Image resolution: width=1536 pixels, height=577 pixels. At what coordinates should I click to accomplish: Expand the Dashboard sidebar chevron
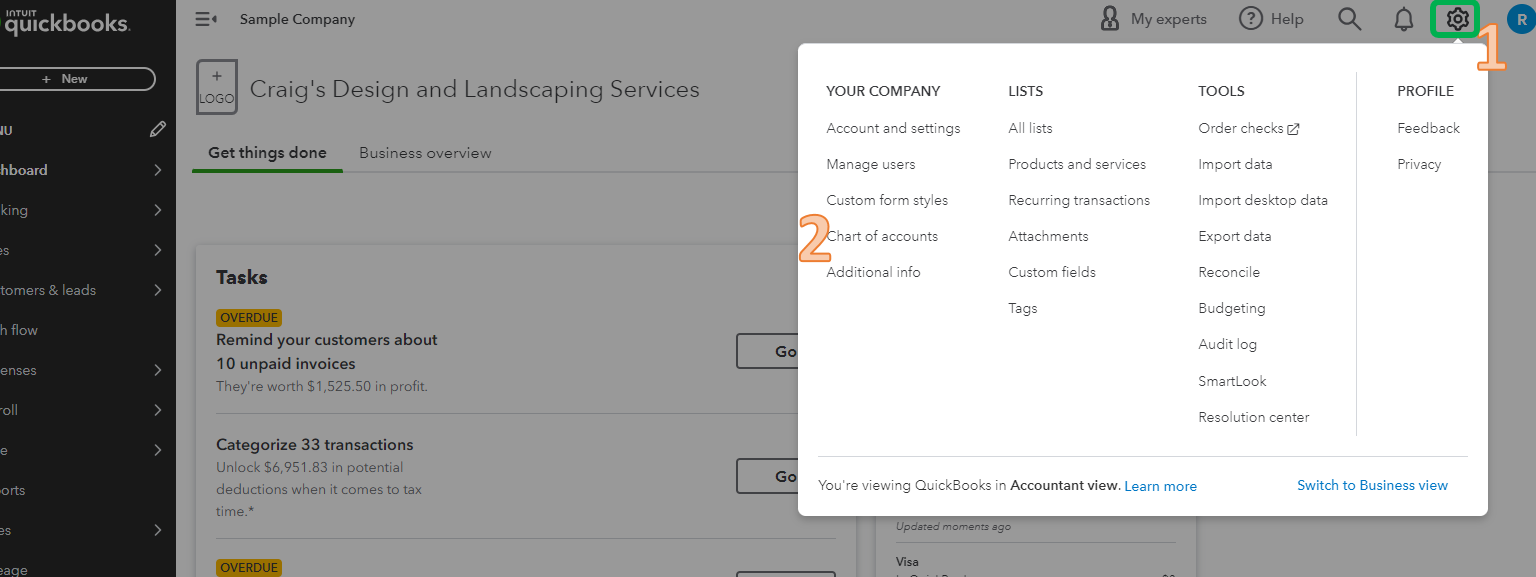click(158, 170)
